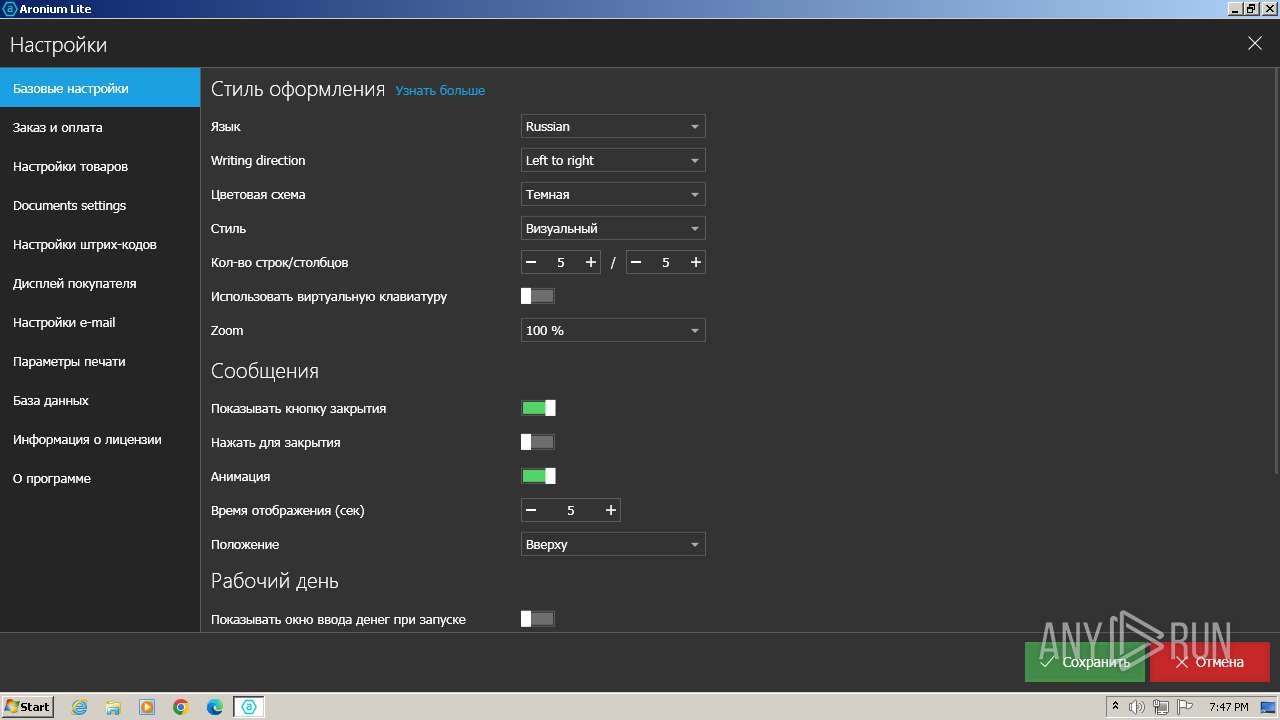1280x720 pixels.
Task: Launch Windows Media Player from taskbar
Action: click(147, 707)
